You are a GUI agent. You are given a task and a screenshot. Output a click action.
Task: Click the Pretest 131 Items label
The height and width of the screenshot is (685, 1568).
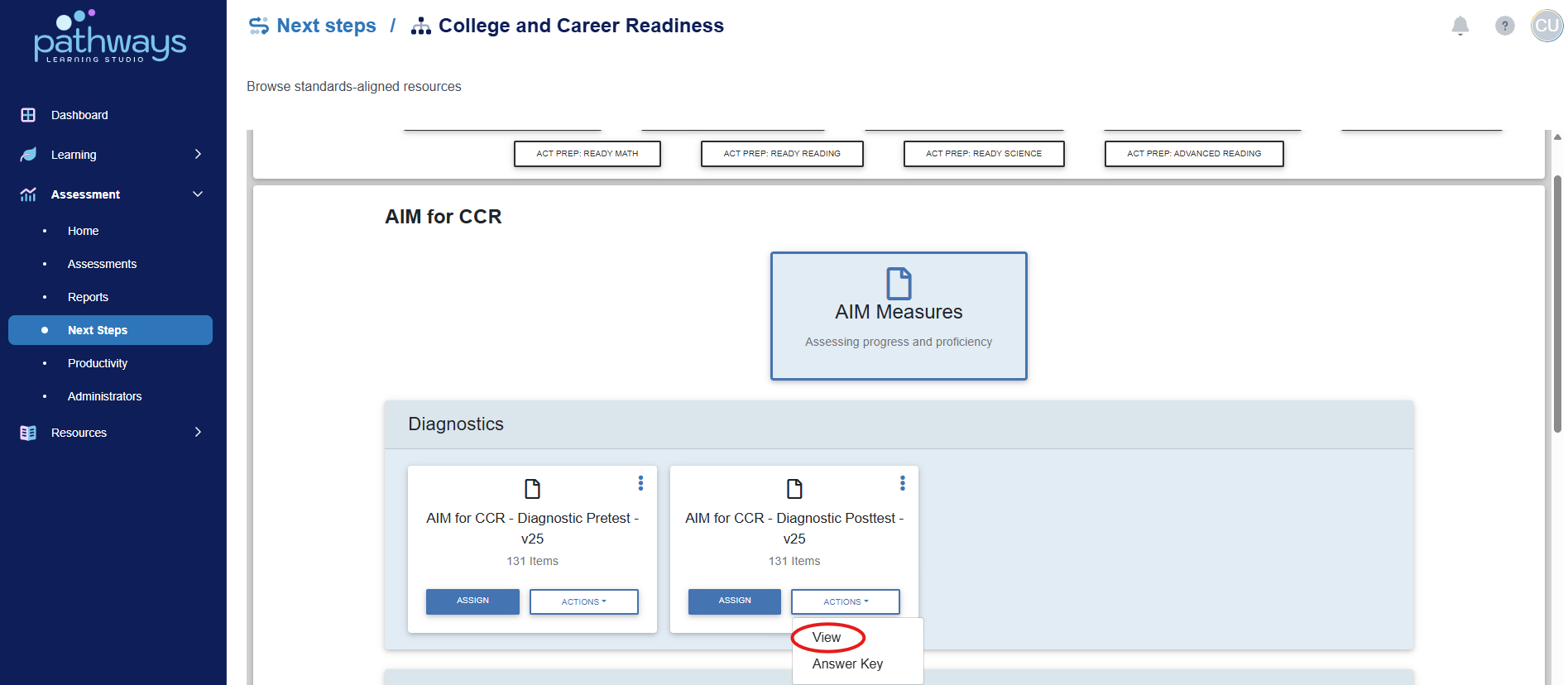pos(533,561)
